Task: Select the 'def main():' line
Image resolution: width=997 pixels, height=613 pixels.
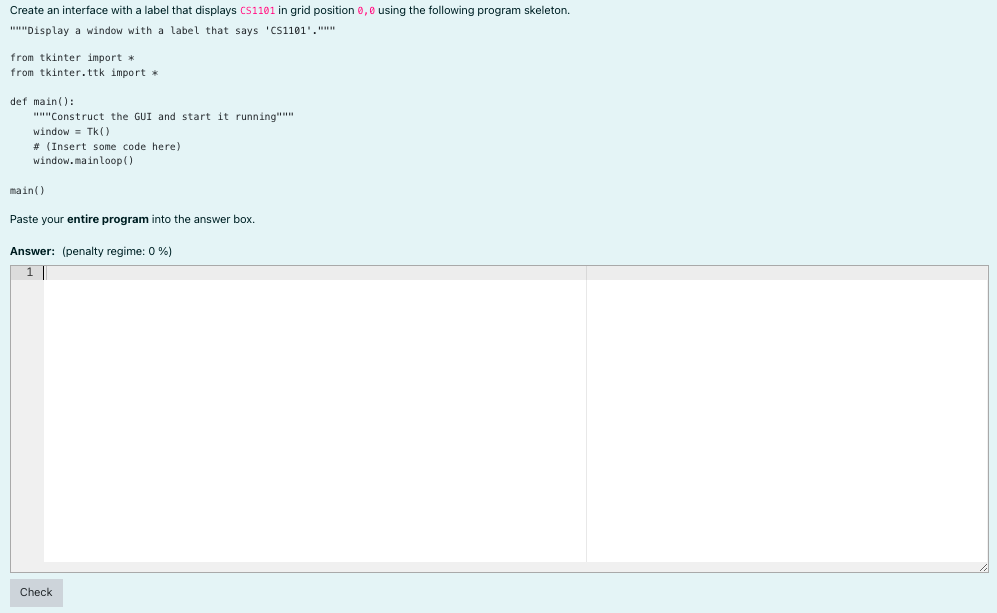Action: (x=41, y=101)
